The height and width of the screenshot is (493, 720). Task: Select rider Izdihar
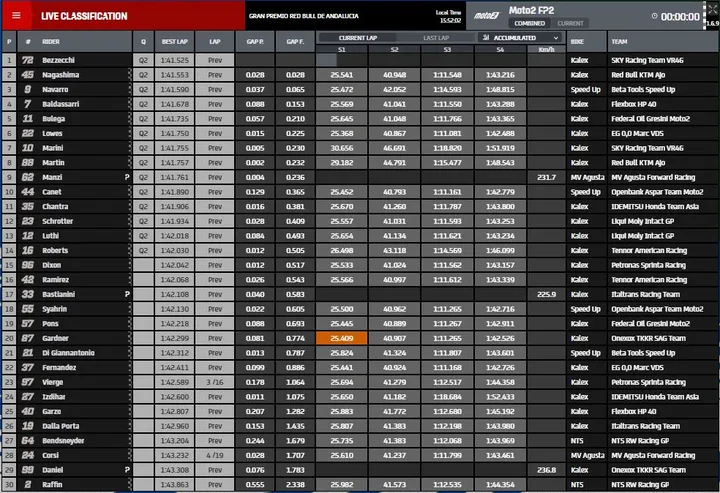(x=54, y=397)
